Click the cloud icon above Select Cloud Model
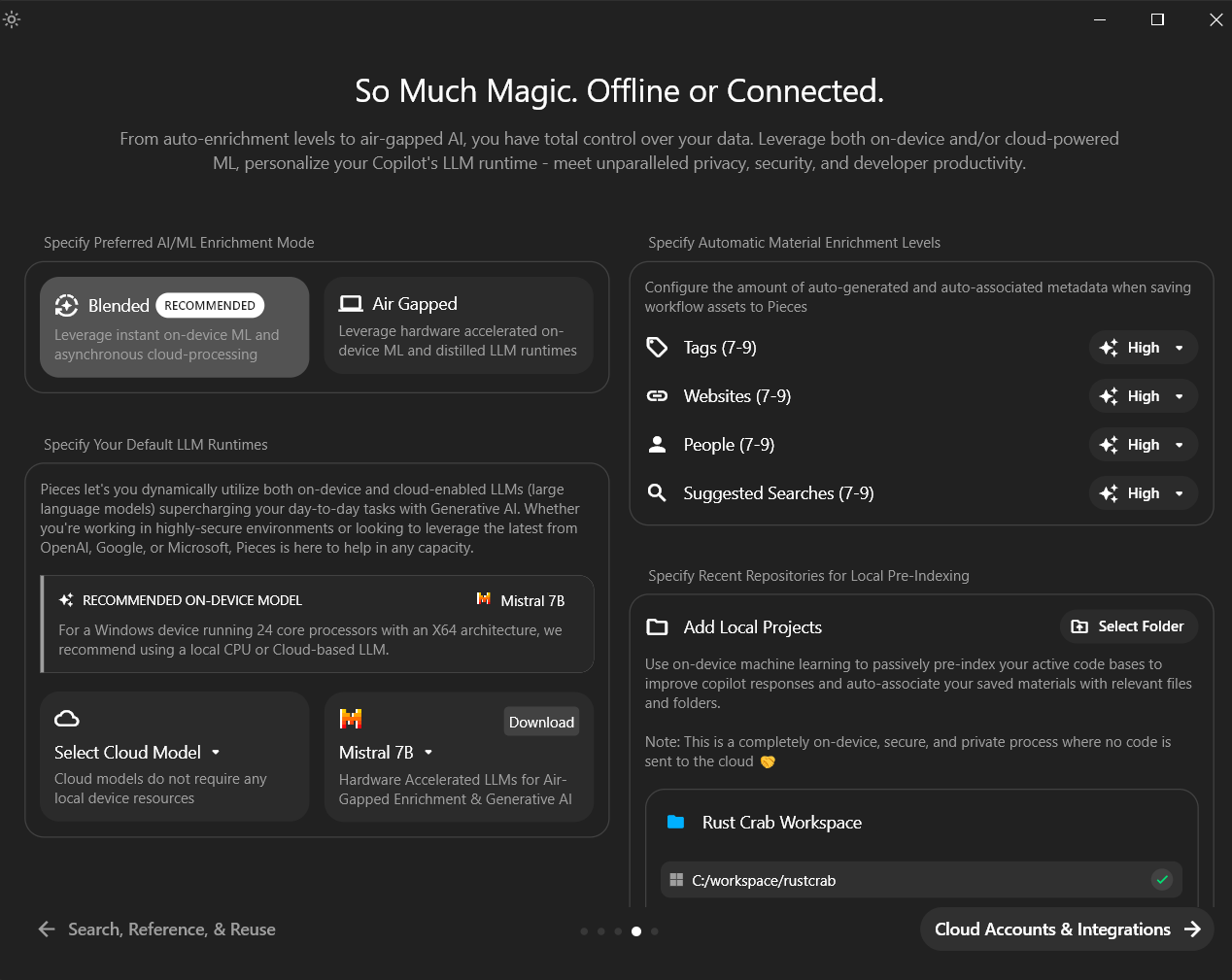This screenshot has height=980, width=1232. click(x=67, y=719)
